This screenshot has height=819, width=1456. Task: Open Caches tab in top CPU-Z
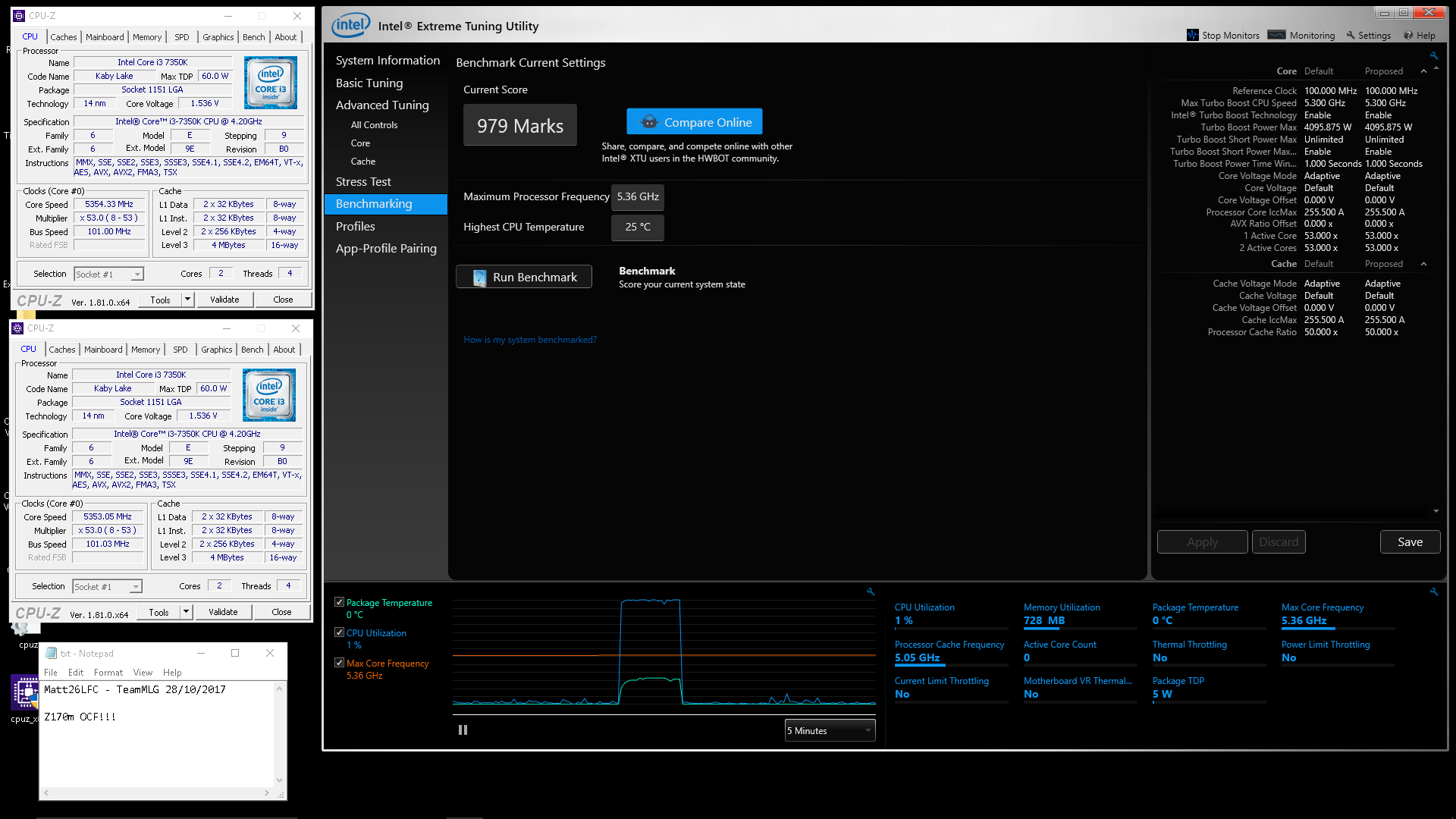64,37
